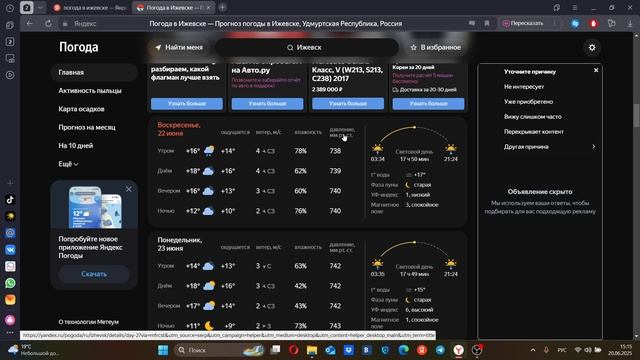Open Windows Start menu
640x360 pixels.
(163, 350)
